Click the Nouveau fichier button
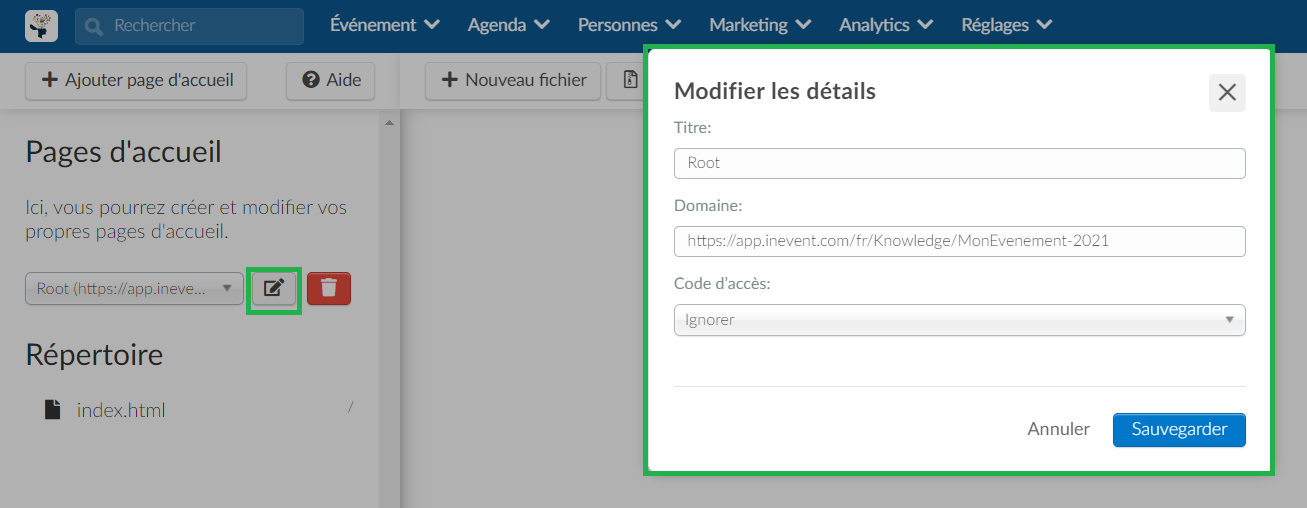Viewport: 1307px width, 508px height. click(513, 80)
